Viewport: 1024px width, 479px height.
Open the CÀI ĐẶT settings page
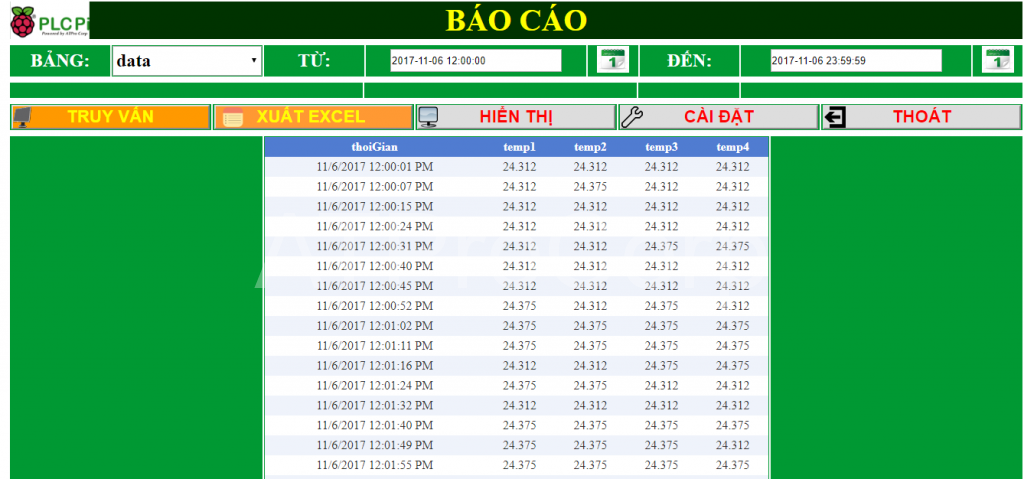[718, 117]
